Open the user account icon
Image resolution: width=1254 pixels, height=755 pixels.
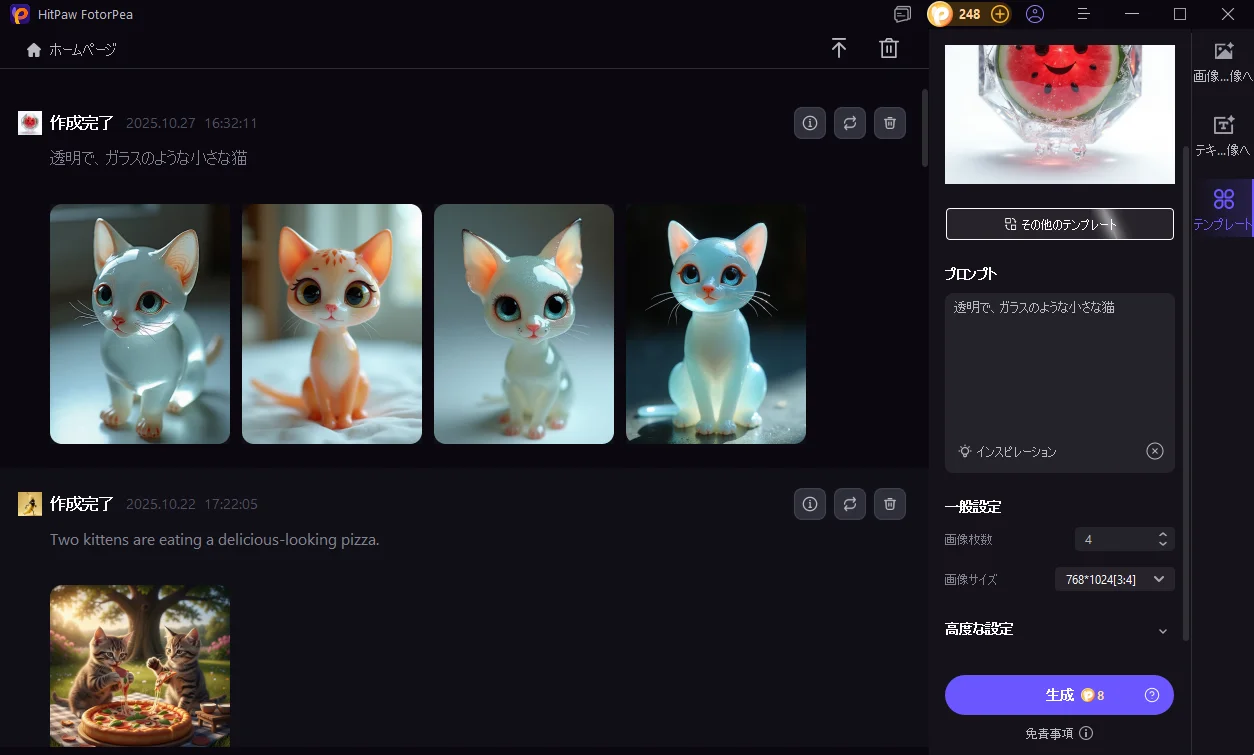pos(1035,14)
